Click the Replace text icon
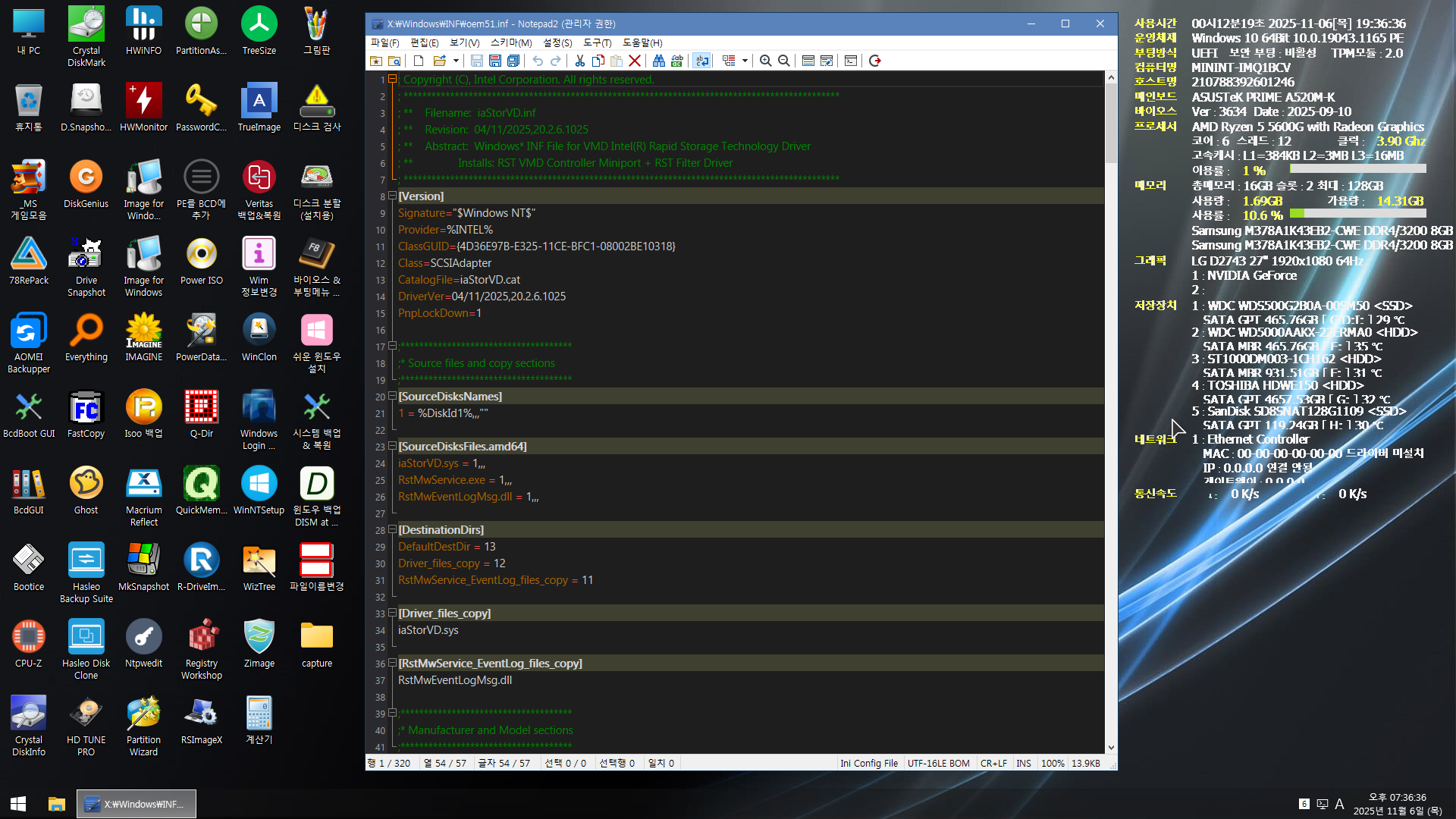This screenshot has width=1456, height=819. tap(676, 61)
